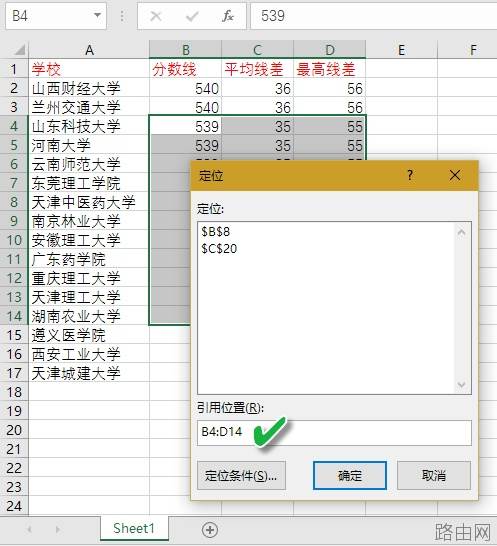Go to previous sheet with navigation arrow
The image size is (497, 546).
pyautogui.click(x=29, y=530)
